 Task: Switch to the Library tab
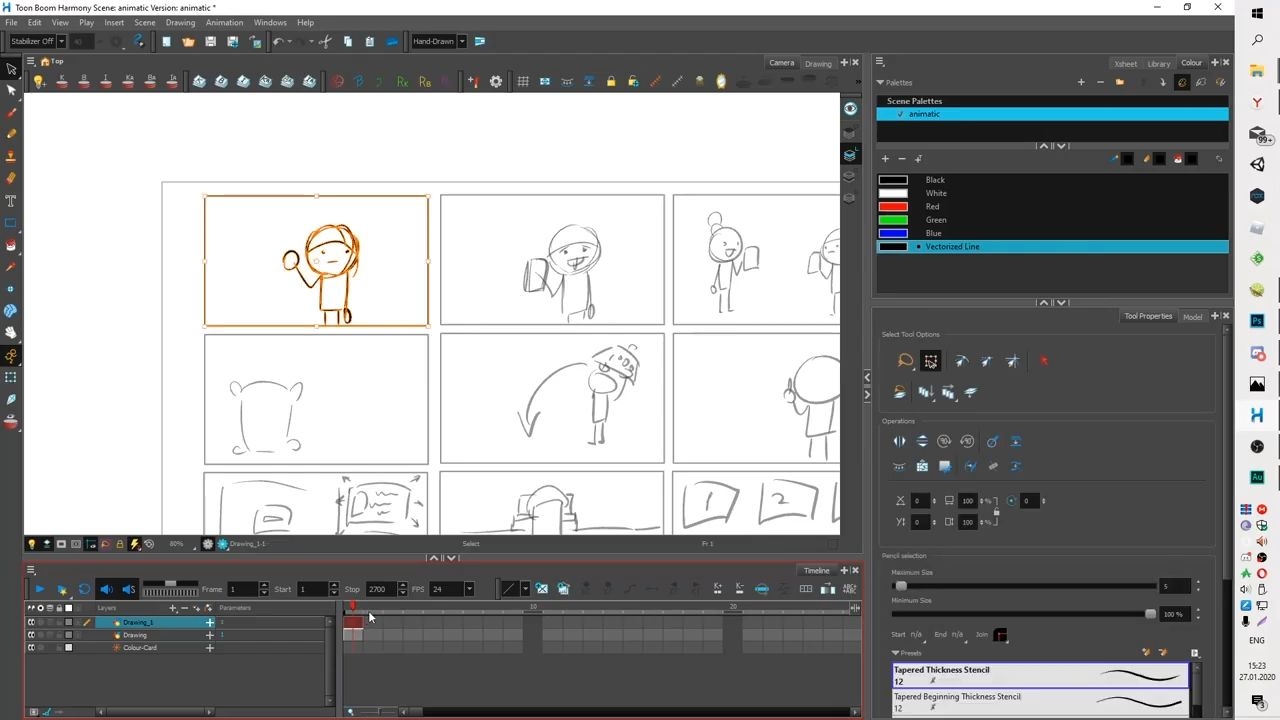click(x=1158, y=63)
